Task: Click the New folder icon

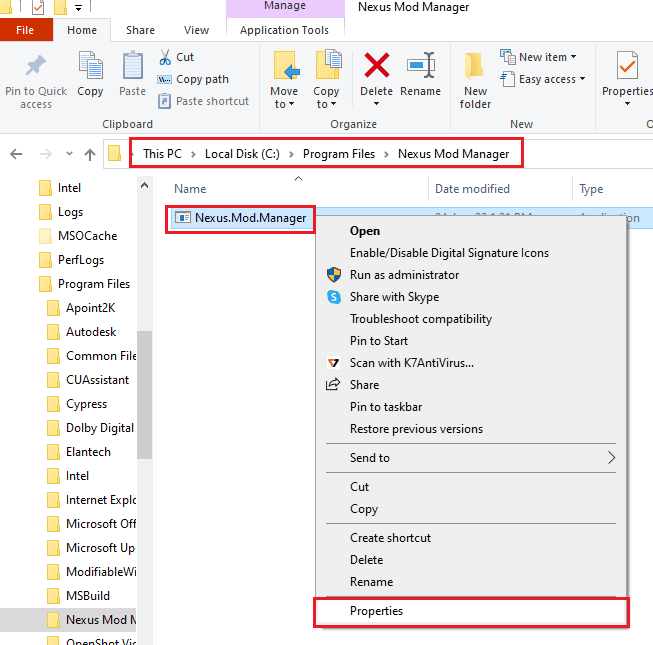Action: (474, 65)
